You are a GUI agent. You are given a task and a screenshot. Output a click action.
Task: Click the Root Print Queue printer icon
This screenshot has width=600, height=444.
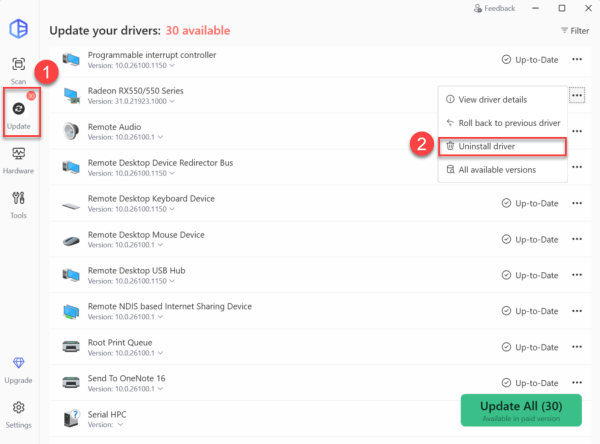(71, 347)
